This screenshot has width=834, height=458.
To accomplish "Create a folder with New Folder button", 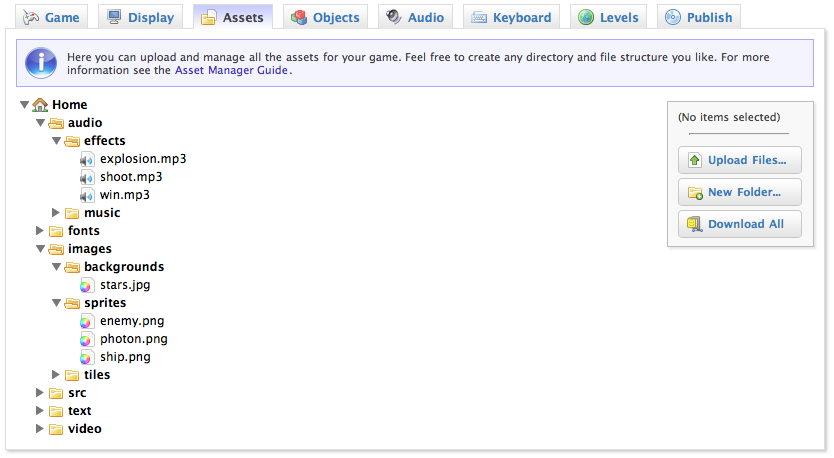I will click(739, 192).
